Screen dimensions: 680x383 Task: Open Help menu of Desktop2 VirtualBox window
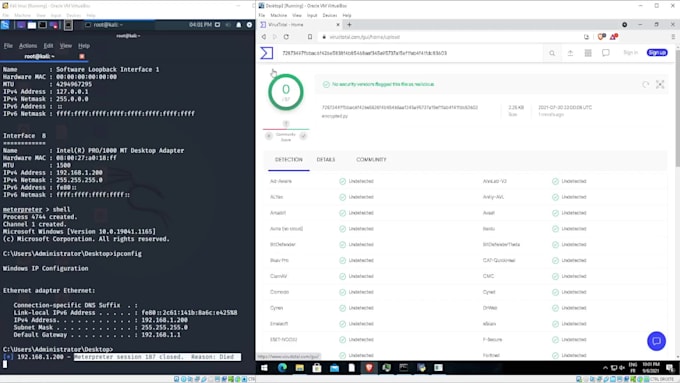click(x=347, y=15)
